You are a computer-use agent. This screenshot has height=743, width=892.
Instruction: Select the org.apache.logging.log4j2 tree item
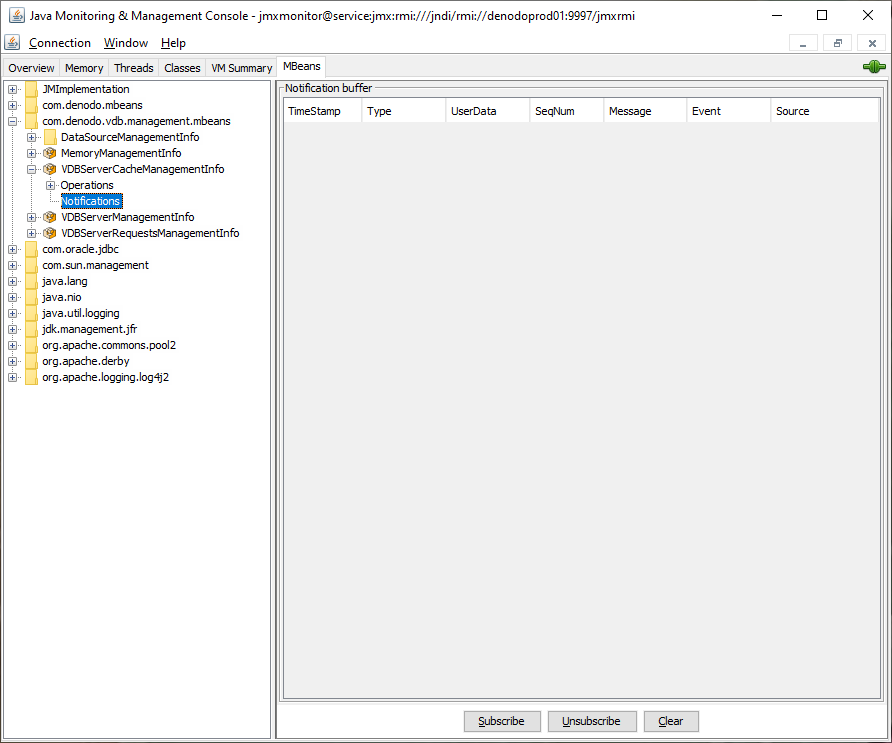105,377
